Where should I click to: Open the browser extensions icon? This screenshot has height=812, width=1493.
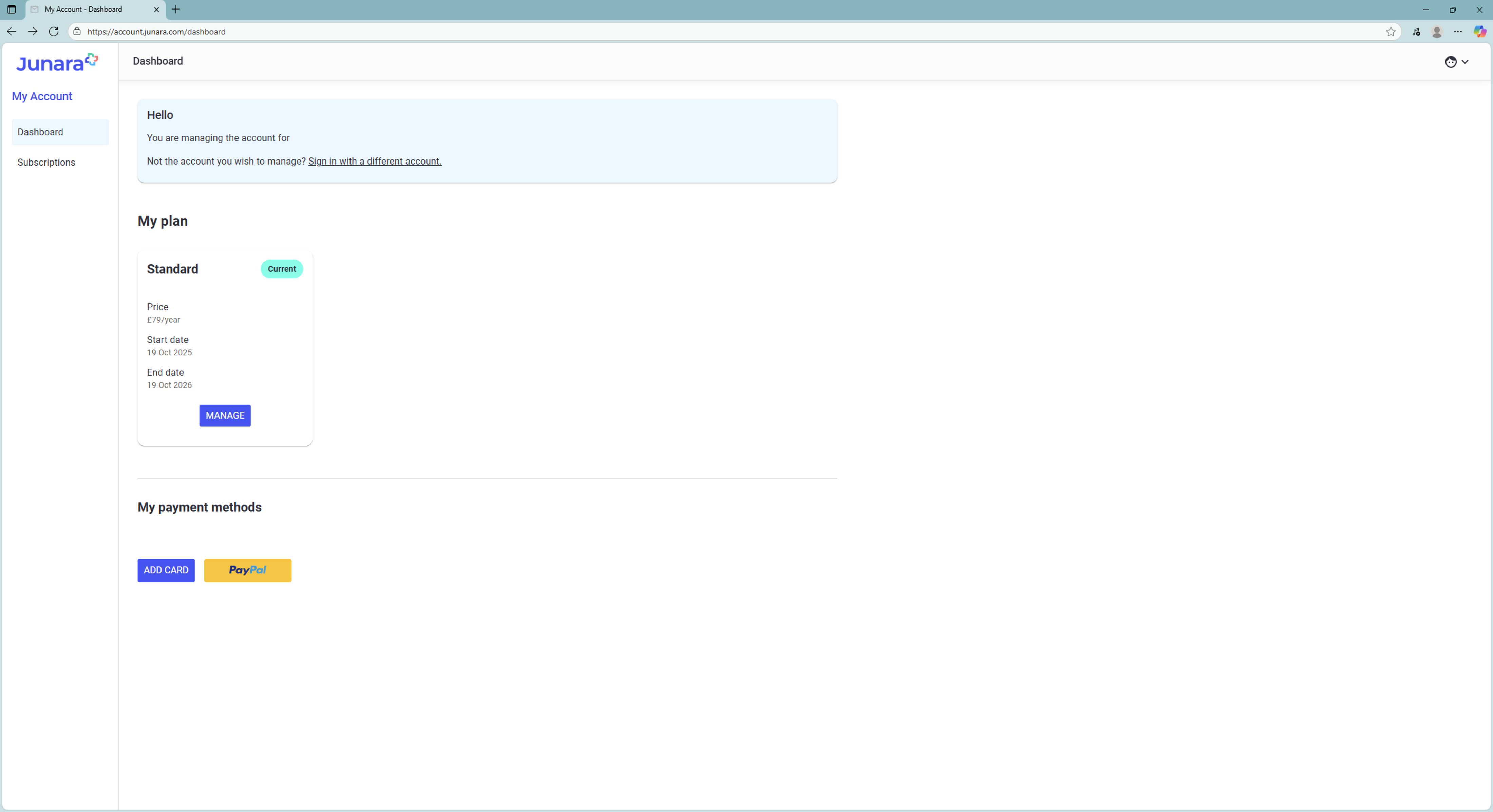[x=1416, y=31]
